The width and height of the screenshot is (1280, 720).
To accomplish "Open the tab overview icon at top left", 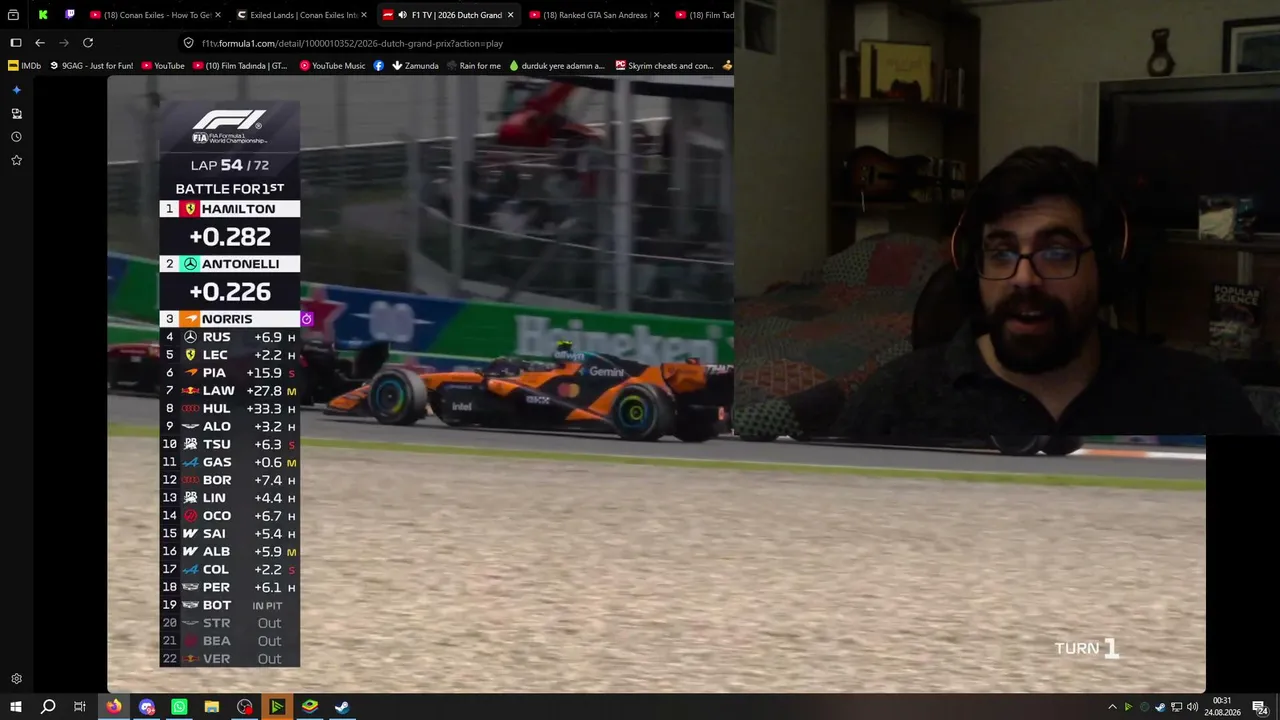I will click(14, 15).
